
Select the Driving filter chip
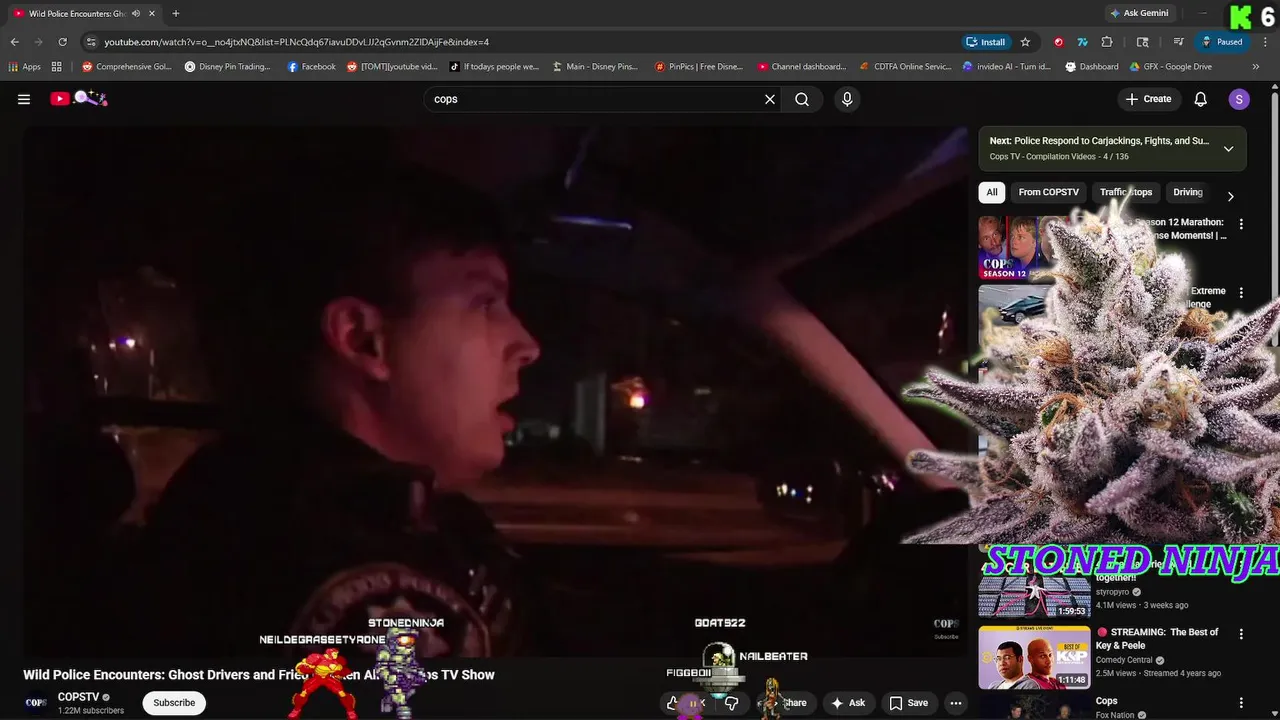pyautogui.click(x=1187, y=192)
